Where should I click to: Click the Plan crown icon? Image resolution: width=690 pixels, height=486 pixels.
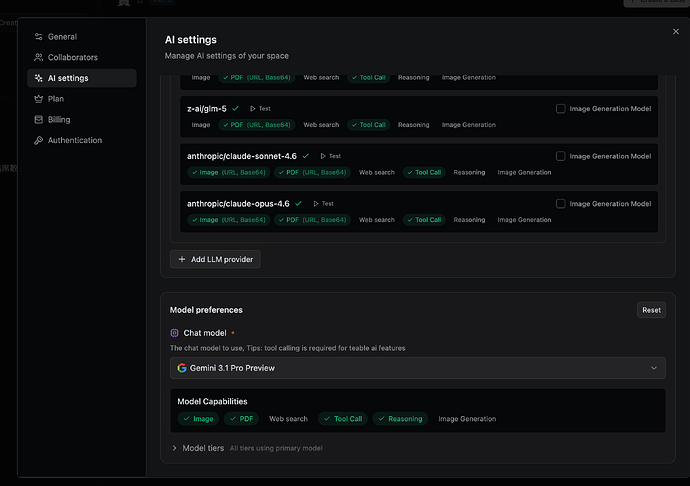pyautogui.click(x=38, y=99)
